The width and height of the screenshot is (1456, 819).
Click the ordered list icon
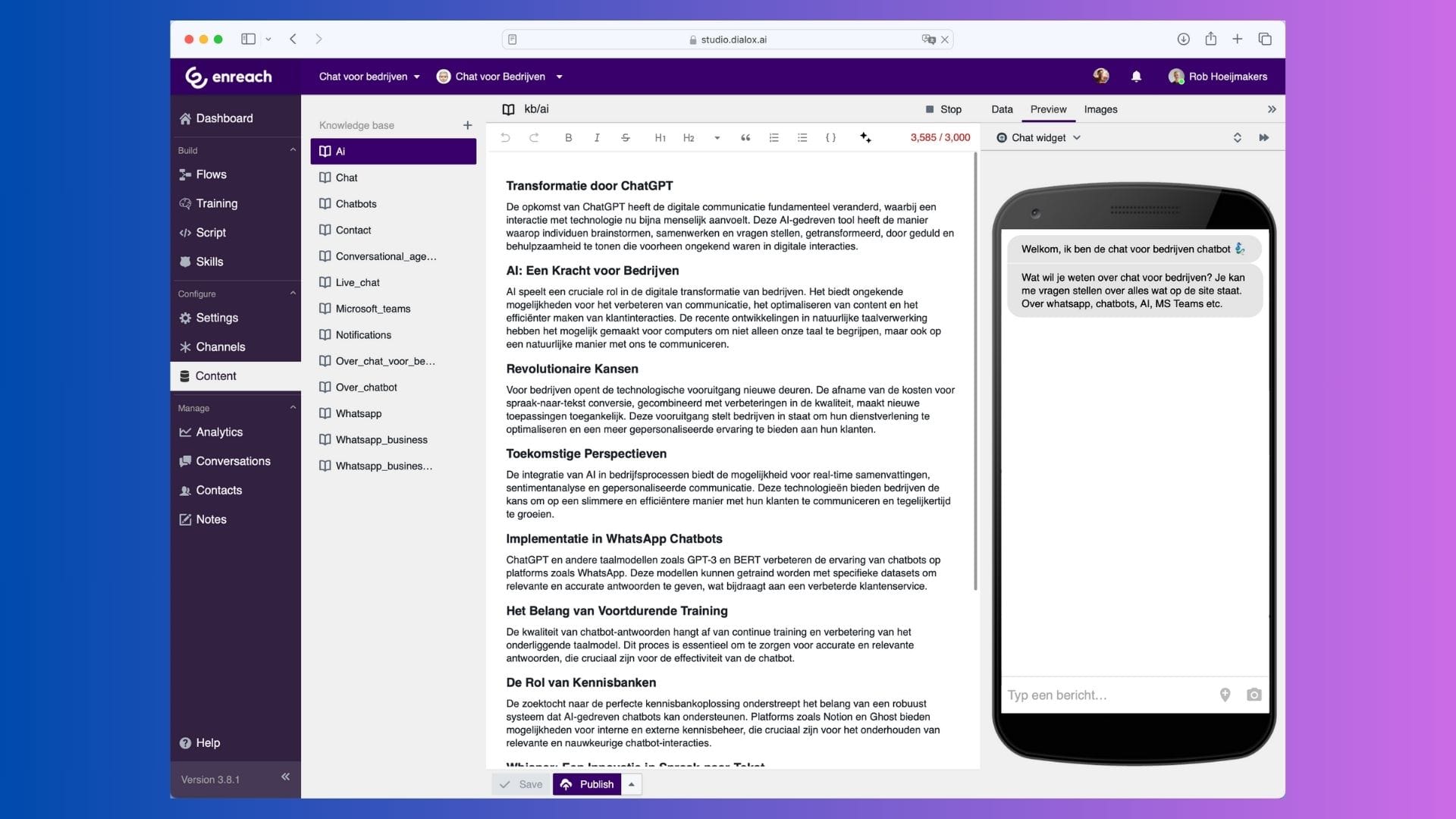pos(774,137)
